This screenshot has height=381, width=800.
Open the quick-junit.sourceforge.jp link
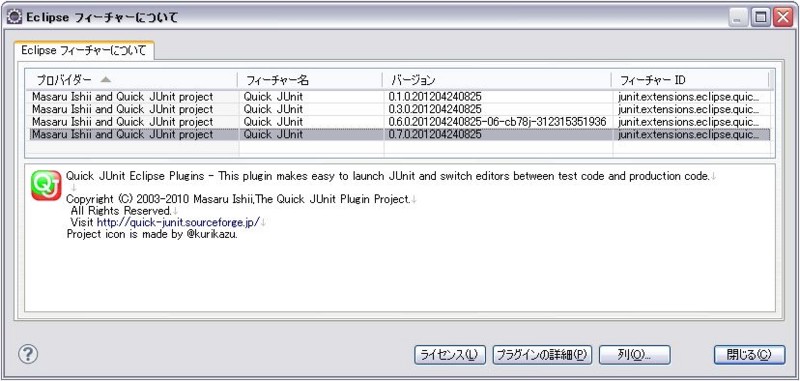tap(178, 222)
